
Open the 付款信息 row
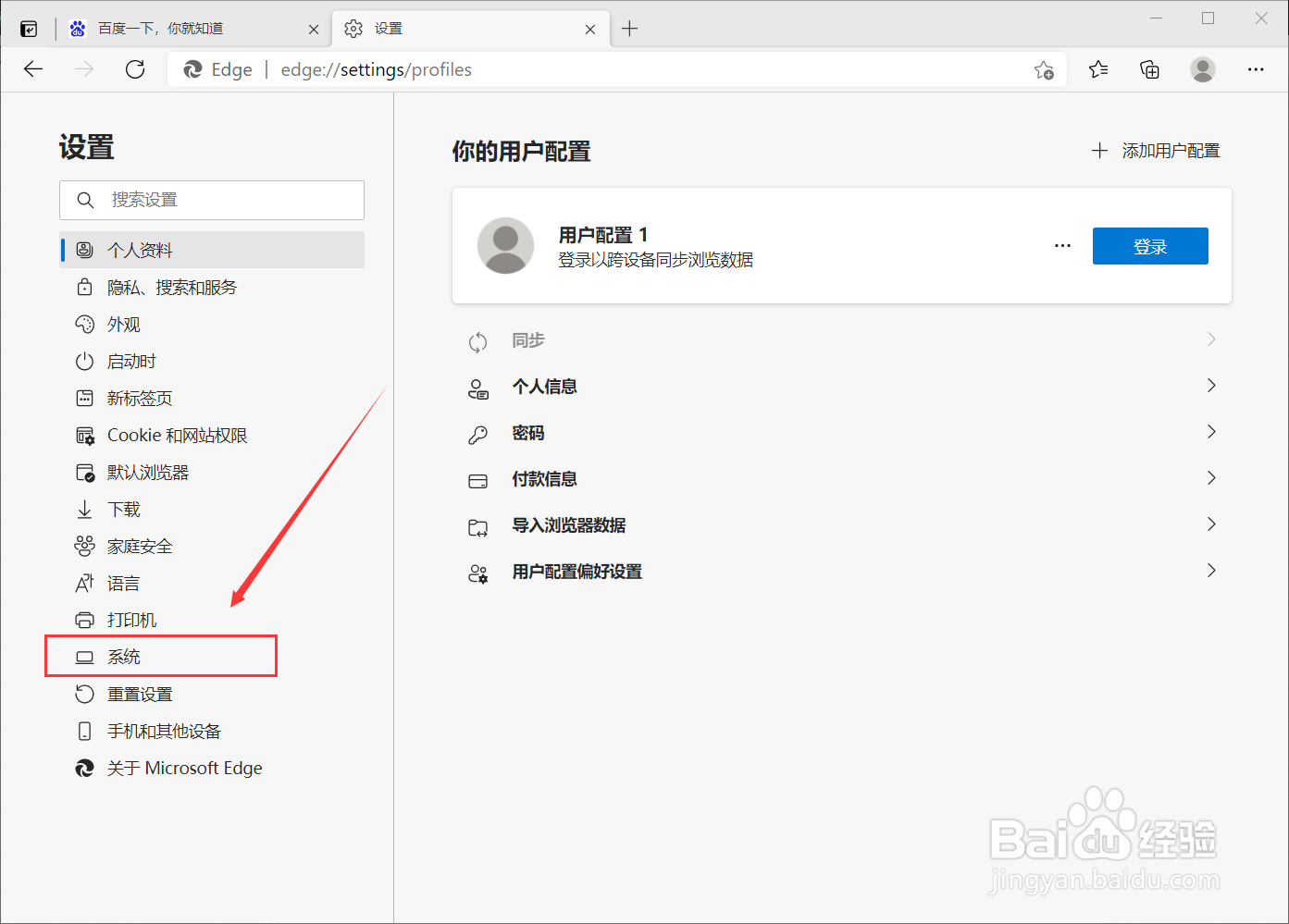tap(842, 479)
